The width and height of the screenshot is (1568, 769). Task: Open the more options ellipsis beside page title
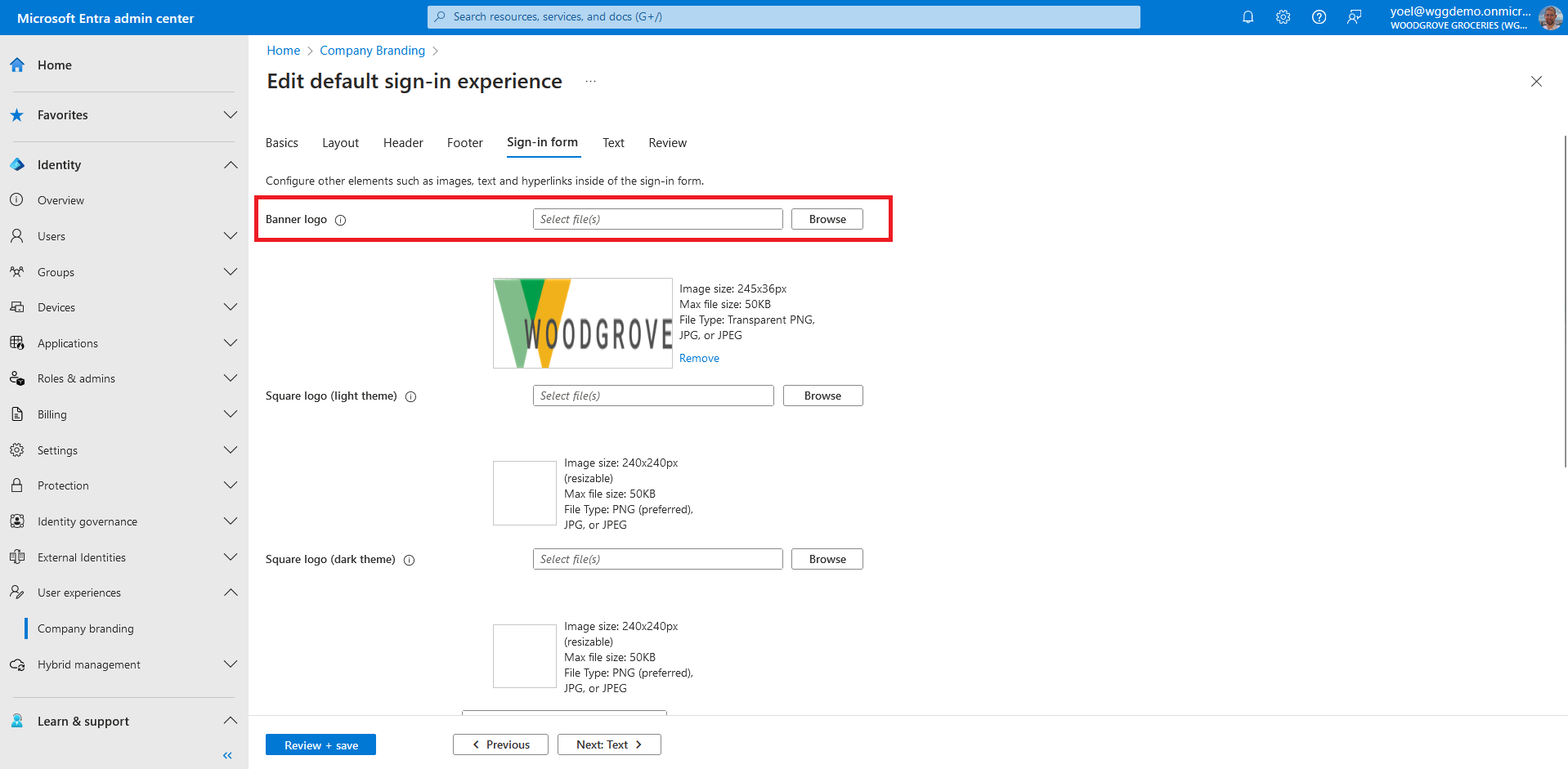coord(590,82)
